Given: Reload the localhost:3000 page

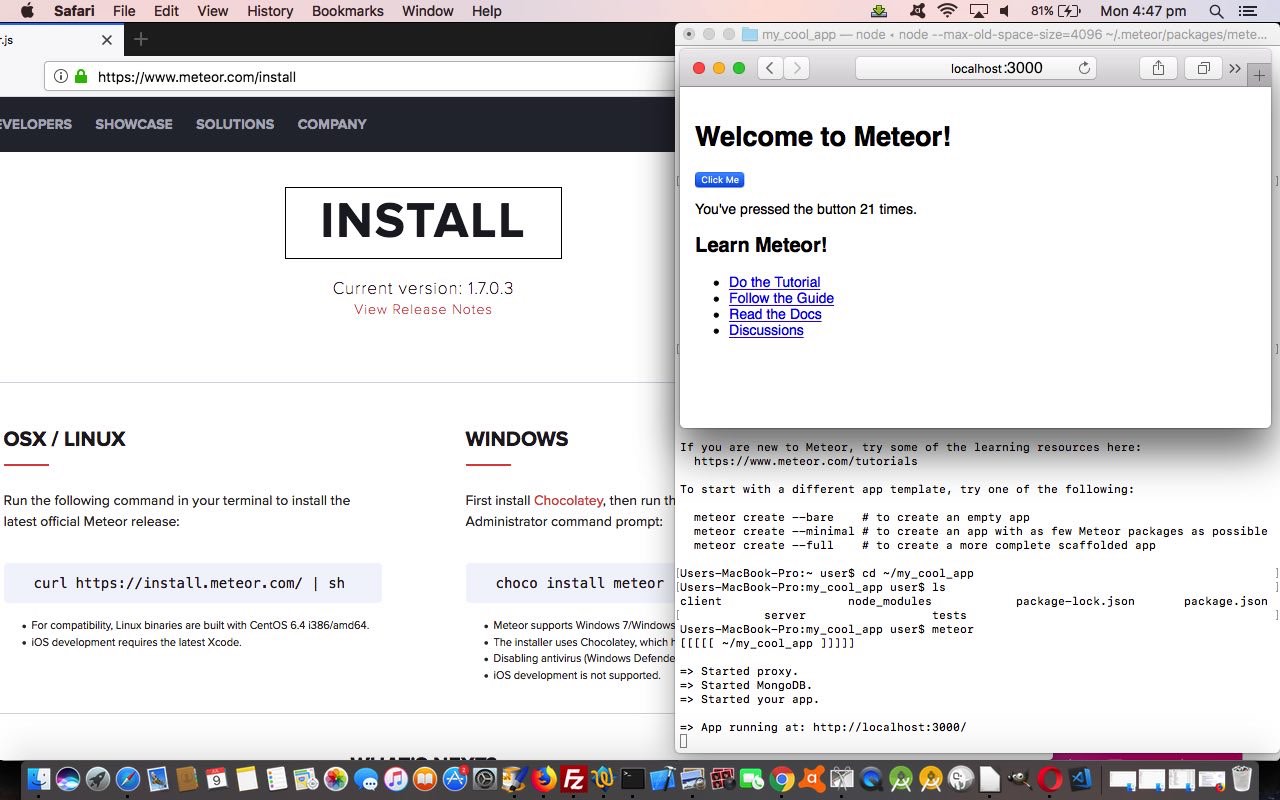Looking at the screenshot, I should pos(1083,68).
